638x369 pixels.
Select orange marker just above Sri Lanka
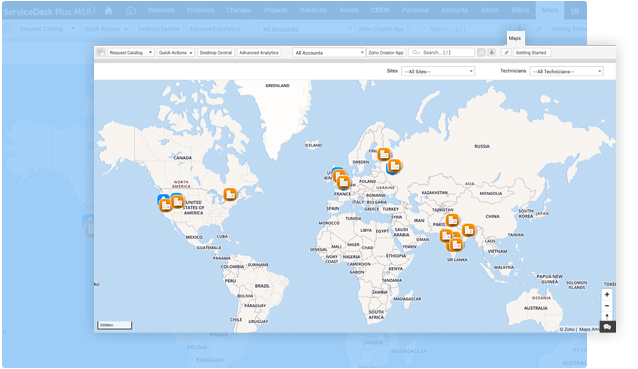[x=457, y=245]
